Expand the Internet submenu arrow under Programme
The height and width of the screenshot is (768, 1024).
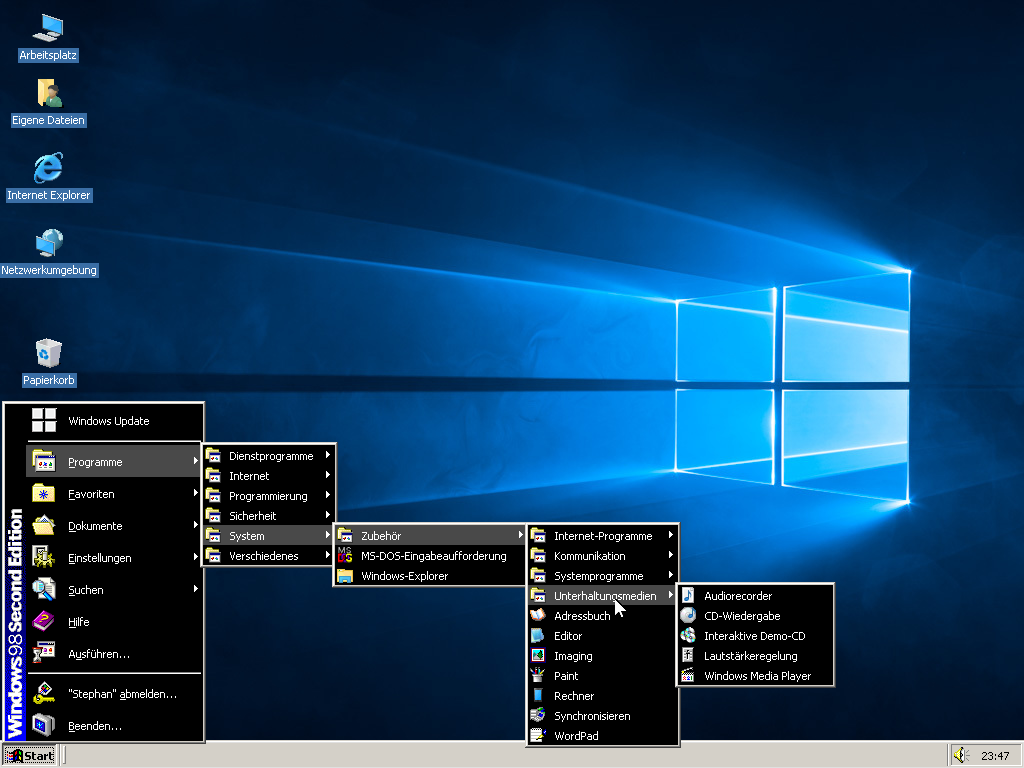pyautogui.click(x=328, y=475)
